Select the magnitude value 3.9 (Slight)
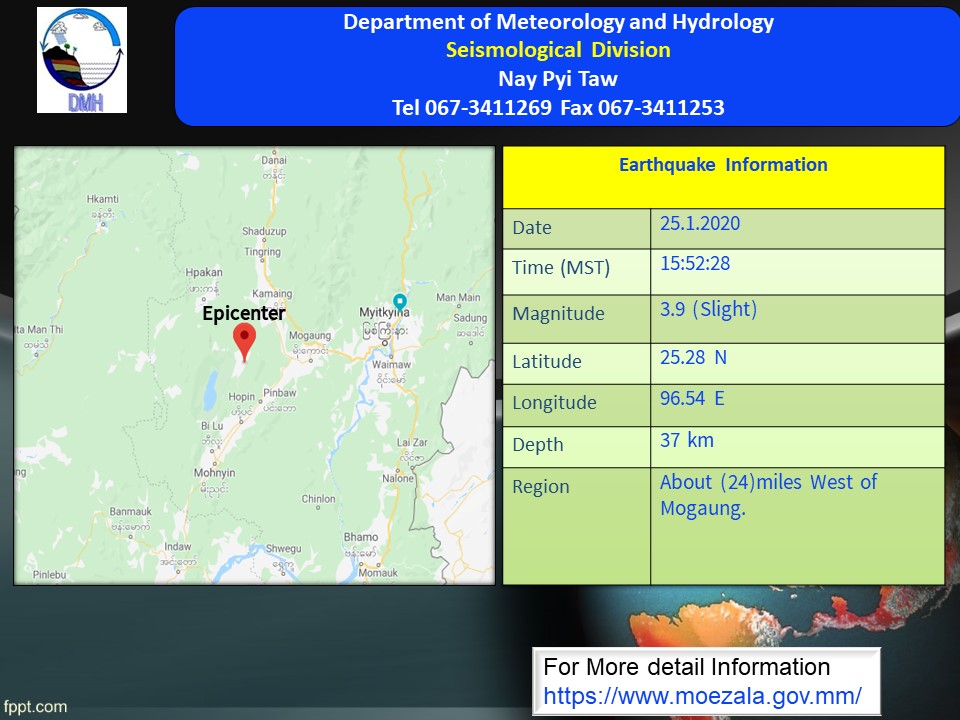Viewport: 960px width, 720px height. (708, 310)
